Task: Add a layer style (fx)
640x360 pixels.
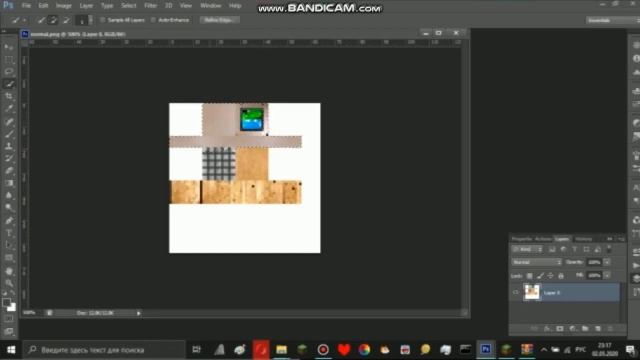Action: pyautogui.click(x=547, y=329)
